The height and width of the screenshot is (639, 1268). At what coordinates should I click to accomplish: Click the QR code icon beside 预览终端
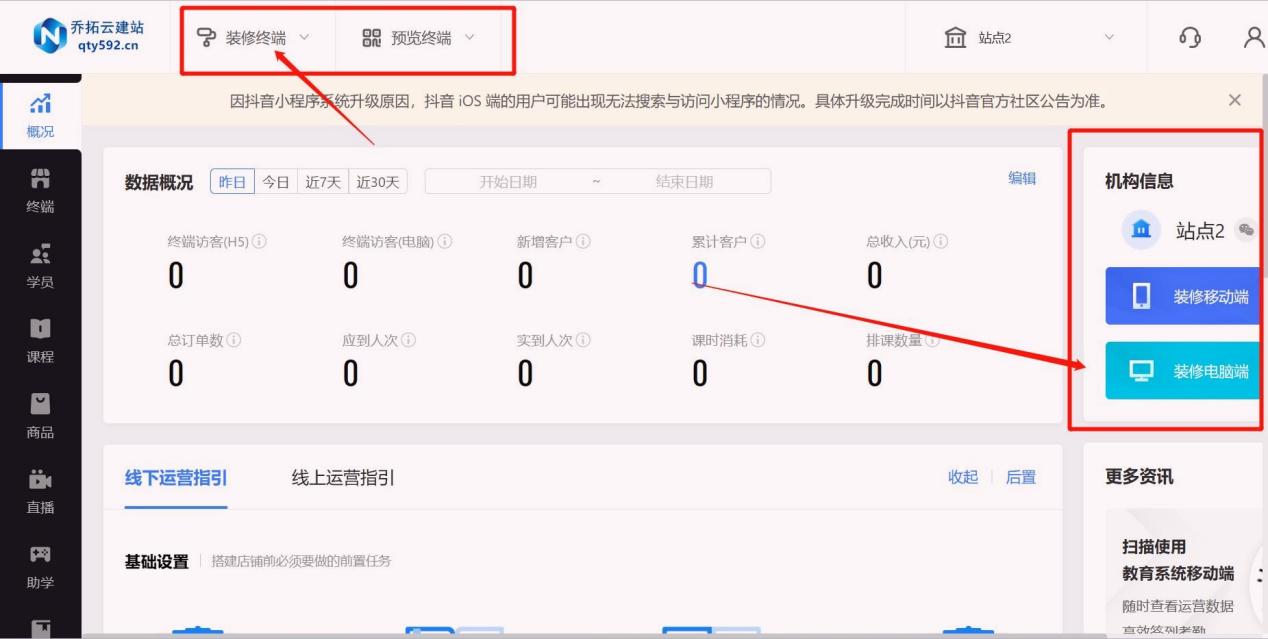click(x=372, y=38)
